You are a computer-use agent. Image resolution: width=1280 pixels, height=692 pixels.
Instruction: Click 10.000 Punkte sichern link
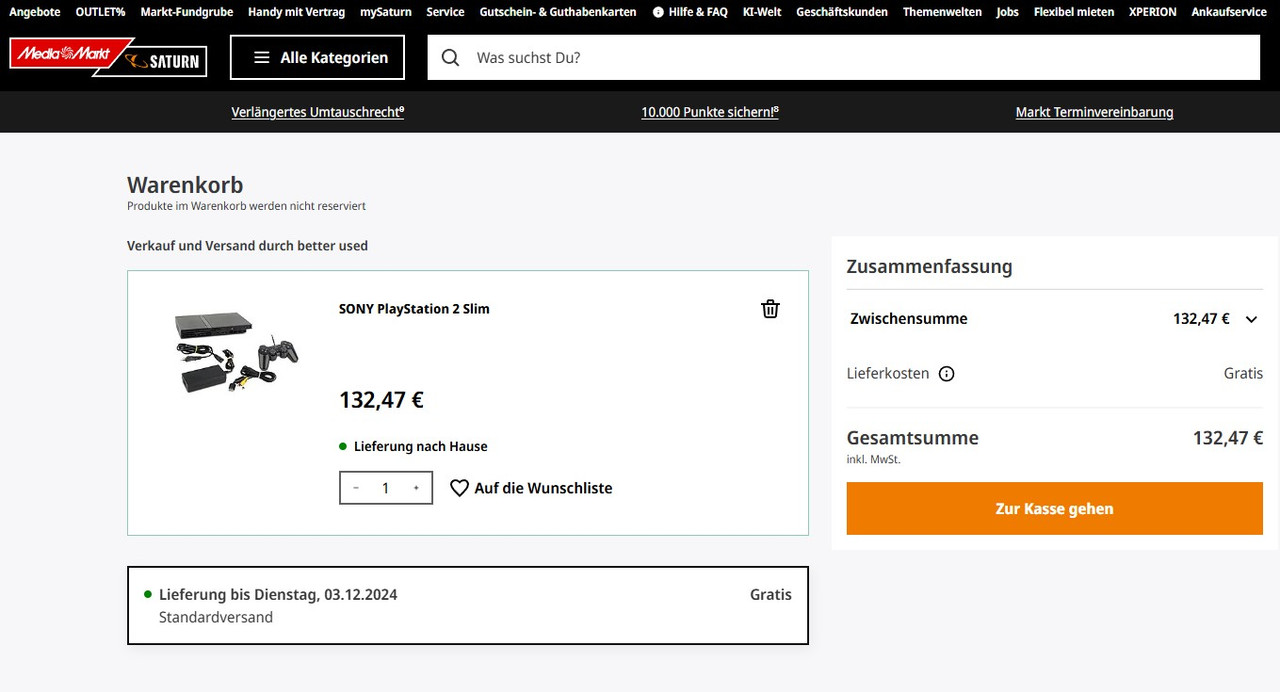(x=710, y=112)
